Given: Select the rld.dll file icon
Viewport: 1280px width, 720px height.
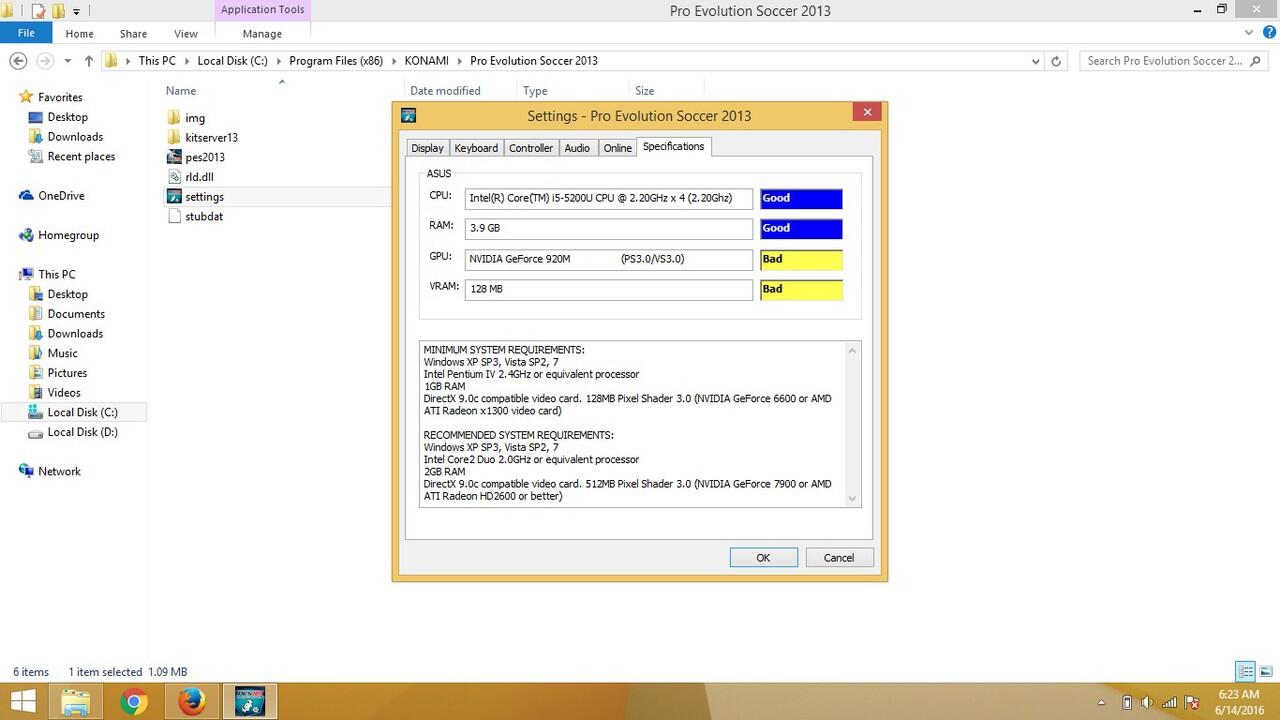Looking at the screenshot, I should [174, 177].
